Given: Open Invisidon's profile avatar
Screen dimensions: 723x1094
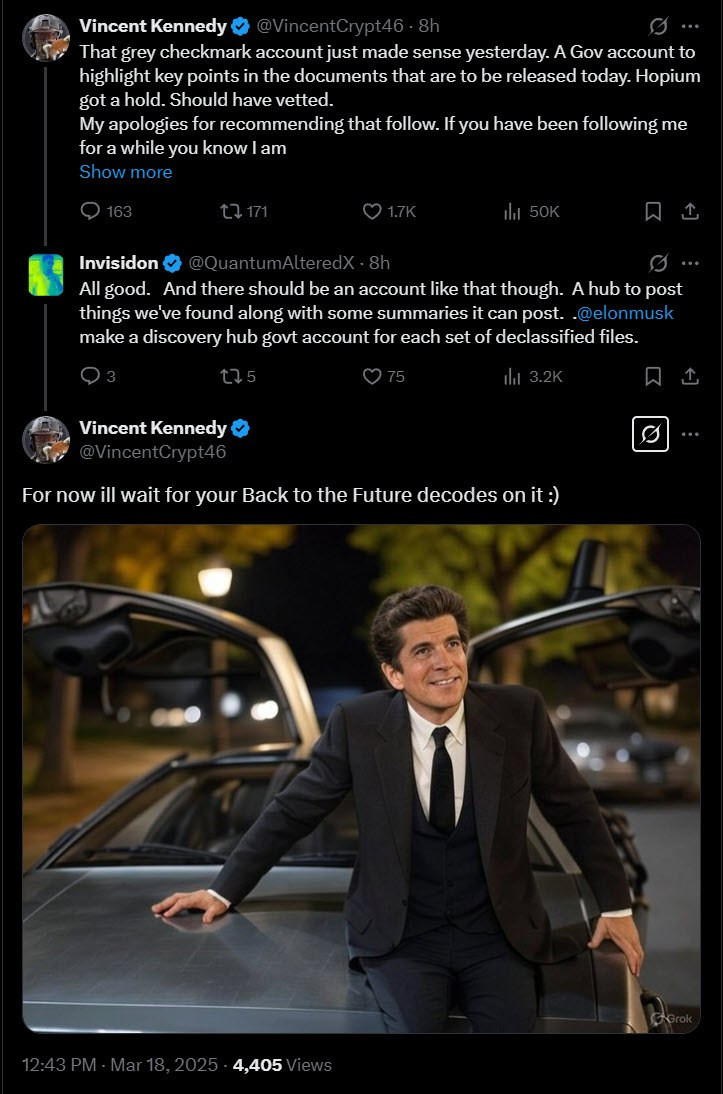Looking at the screenshot, I should (x=46, y=275).
